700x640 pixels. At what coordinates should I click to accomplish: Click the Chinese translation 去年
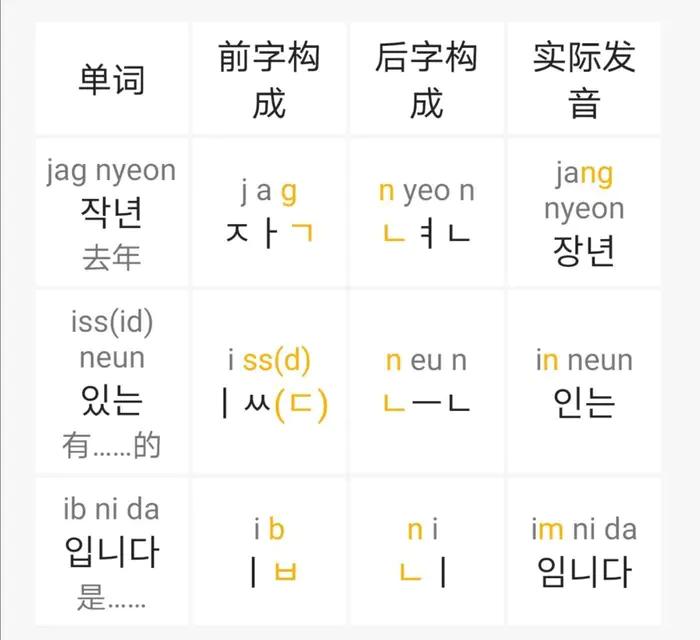111,257
